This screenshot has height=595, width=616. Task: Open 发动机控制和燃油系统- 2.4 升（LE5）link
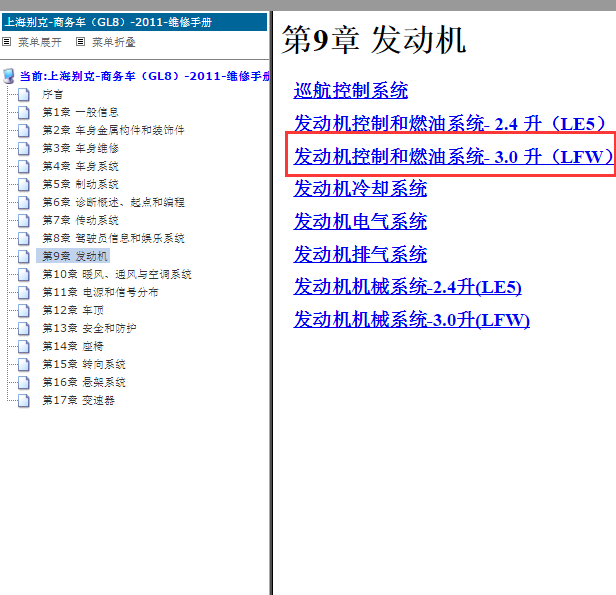451,124
